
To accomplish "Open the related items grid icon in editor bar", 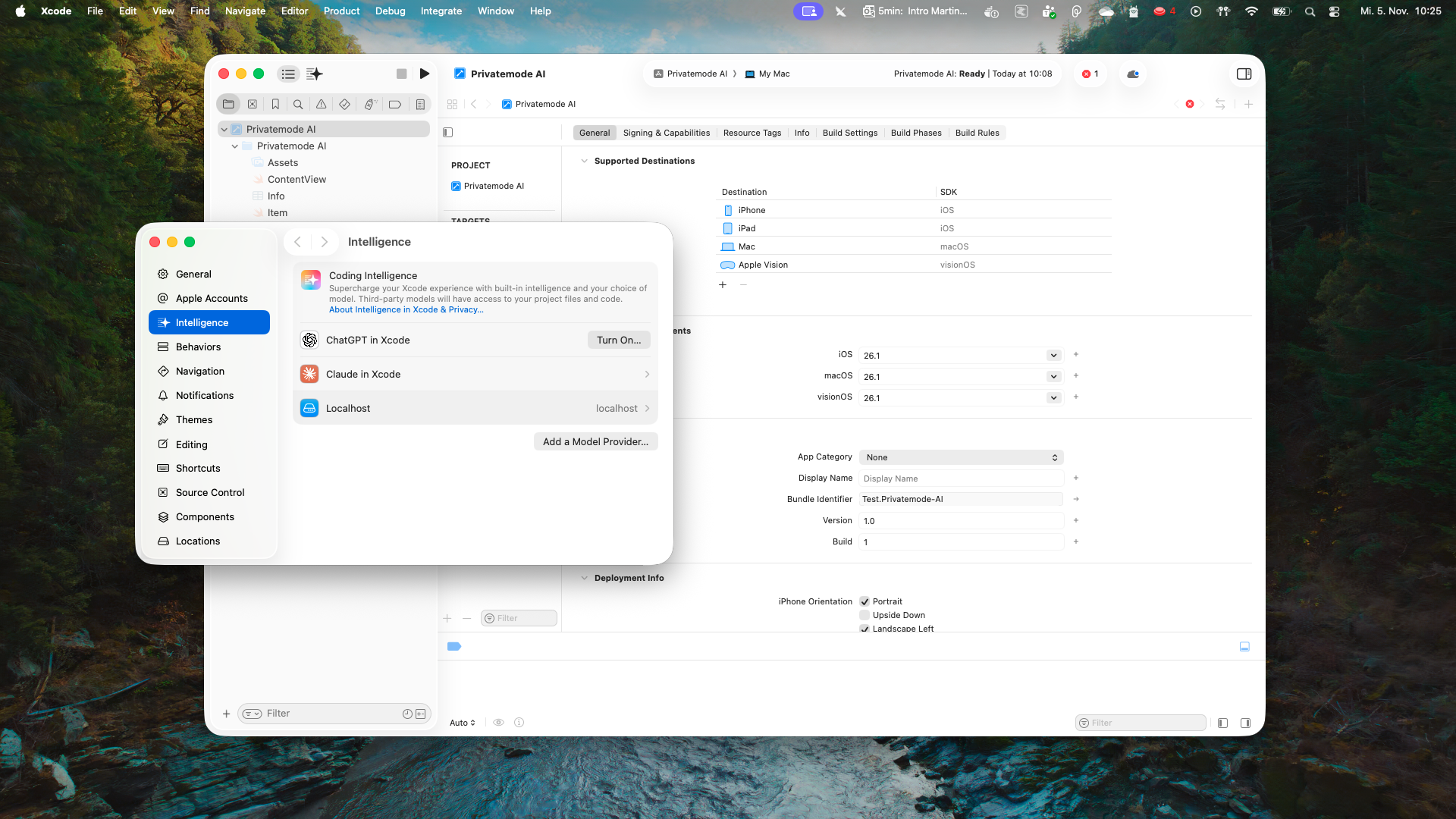I will click(453, 104).
